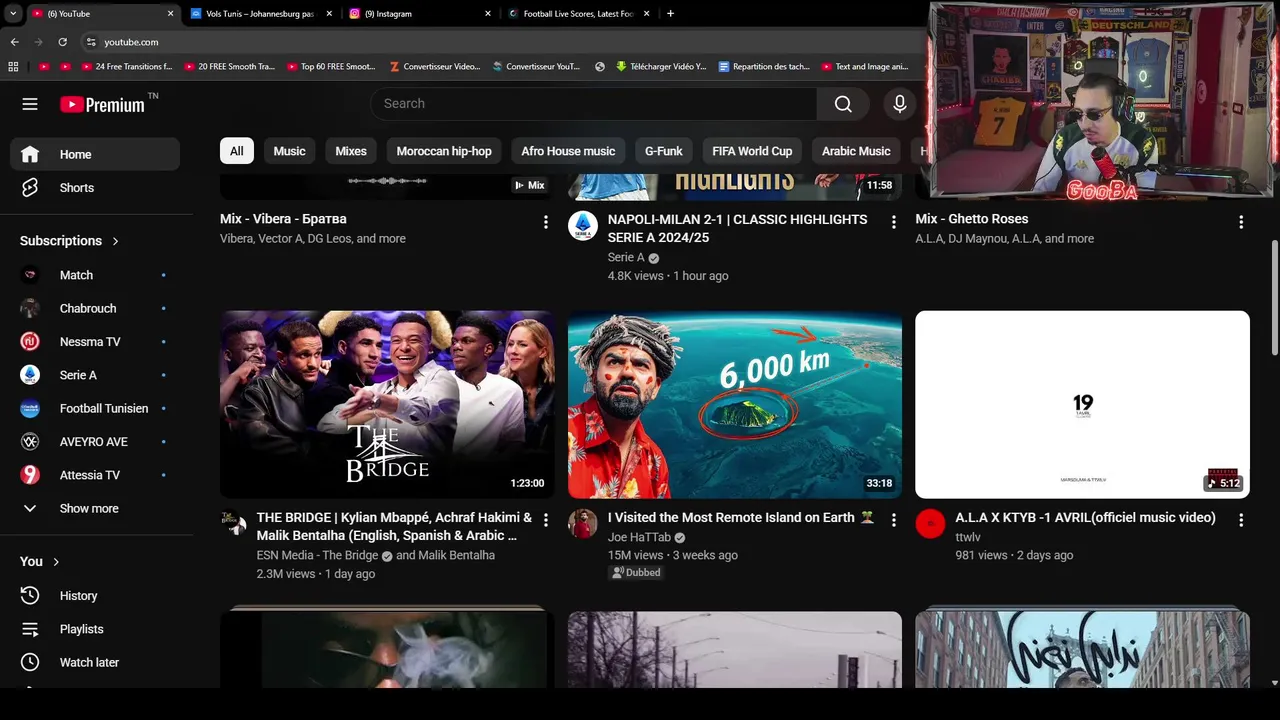Open options for Mix - Ghetto Roses
The width and height of the screenshot is (1280, 720).
point(1241,222)
